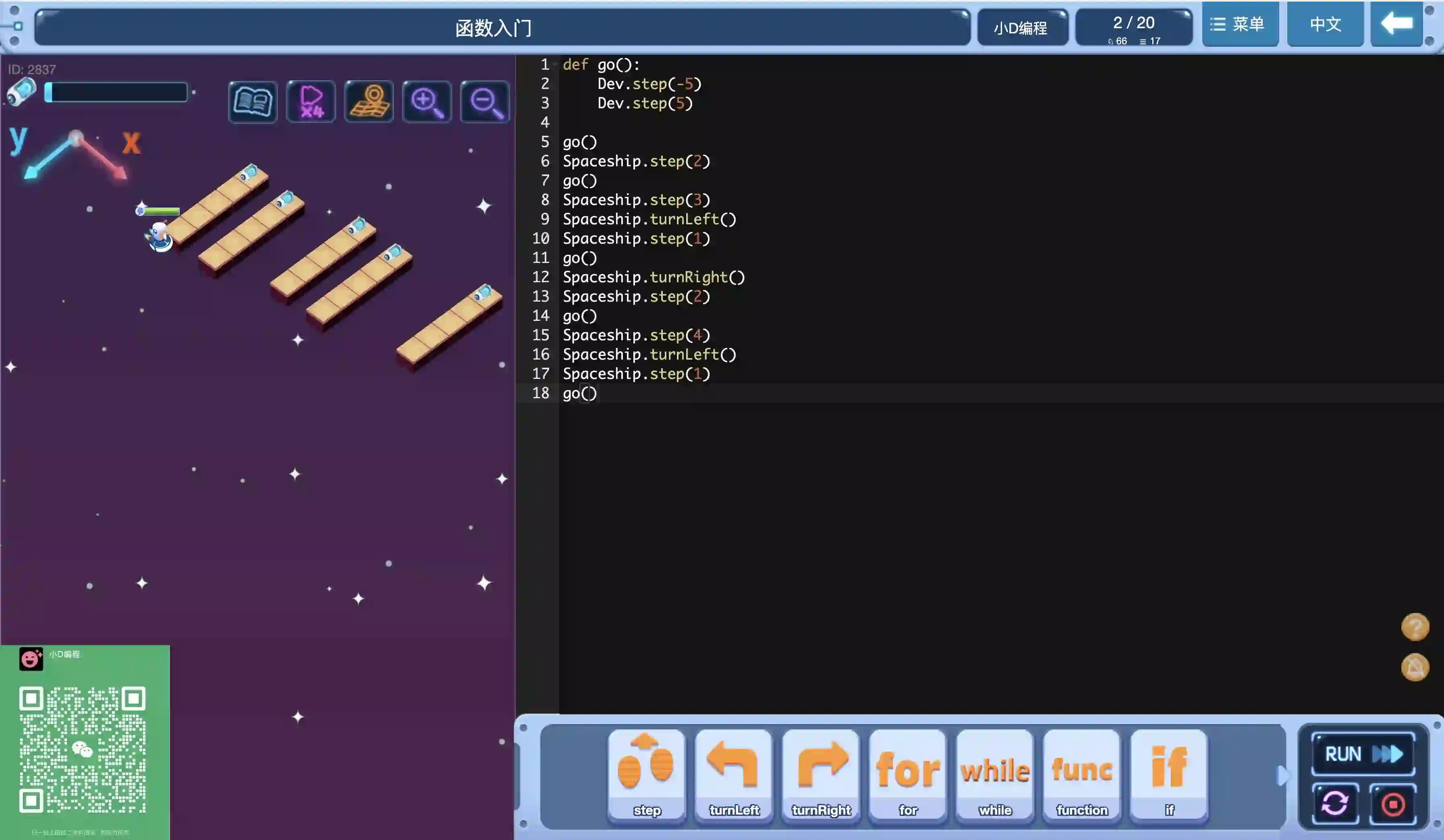Toggle the X4 speed playback icon
Screen dimensions: 1444x840
(x=311, y=102)
